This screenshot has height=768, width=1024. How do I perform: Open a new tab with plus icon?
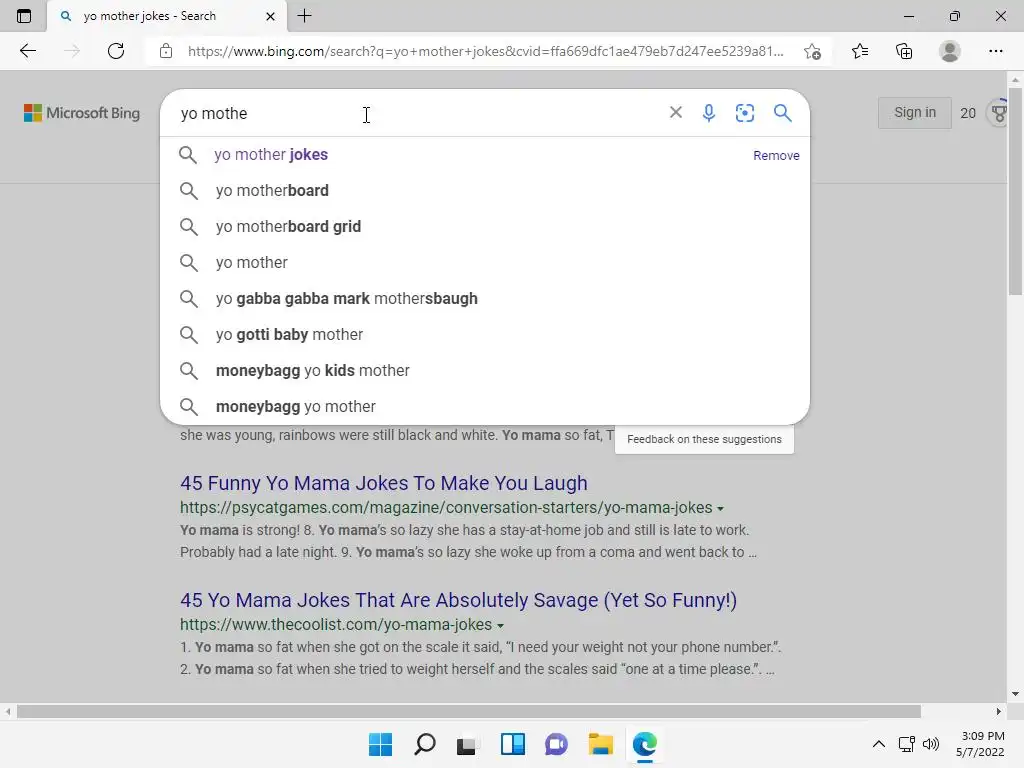tap(304, 16)
